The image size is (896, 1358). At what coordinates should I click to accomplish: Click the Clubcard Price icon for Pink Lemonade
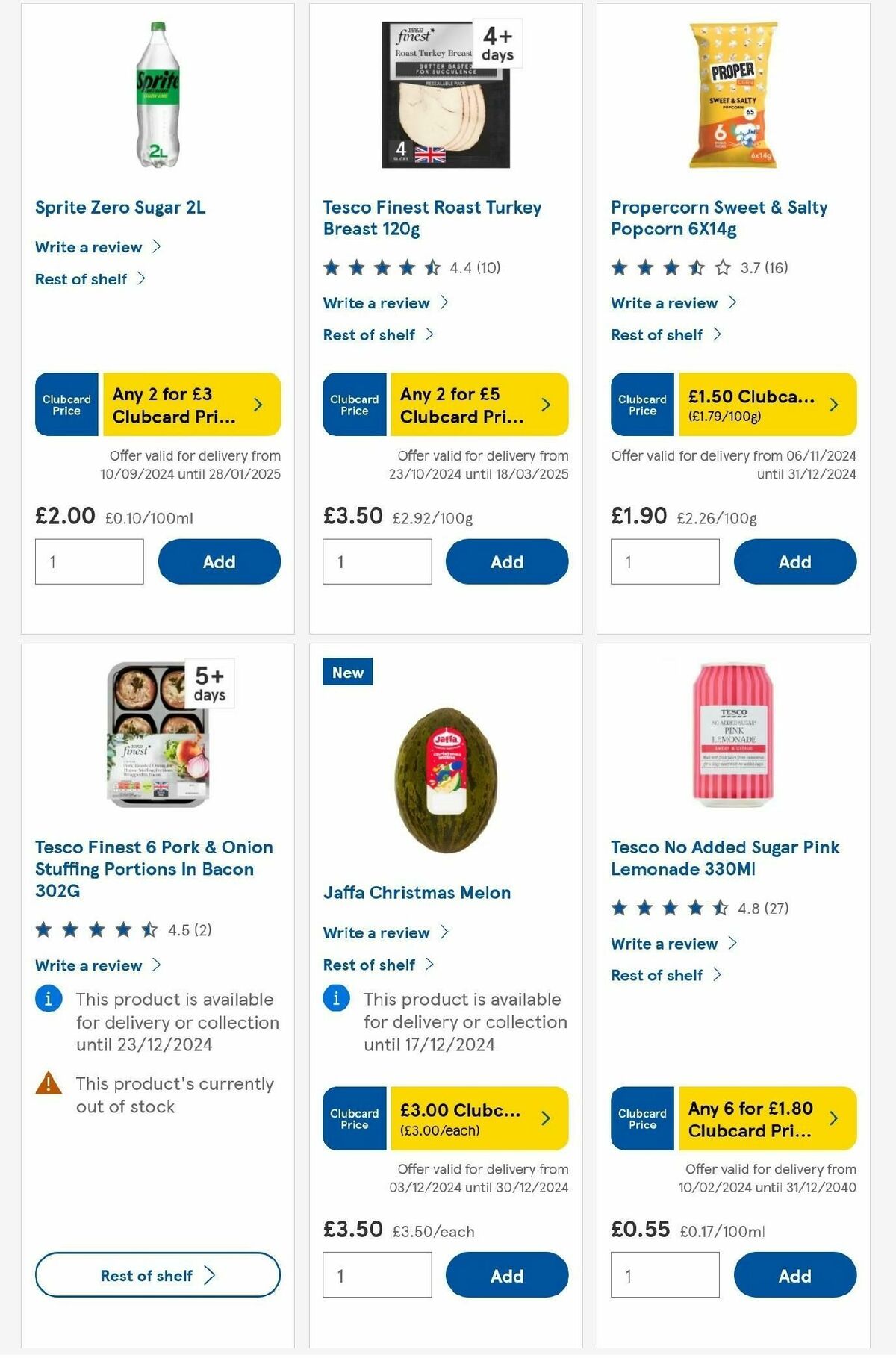[x=641, y=1118]
